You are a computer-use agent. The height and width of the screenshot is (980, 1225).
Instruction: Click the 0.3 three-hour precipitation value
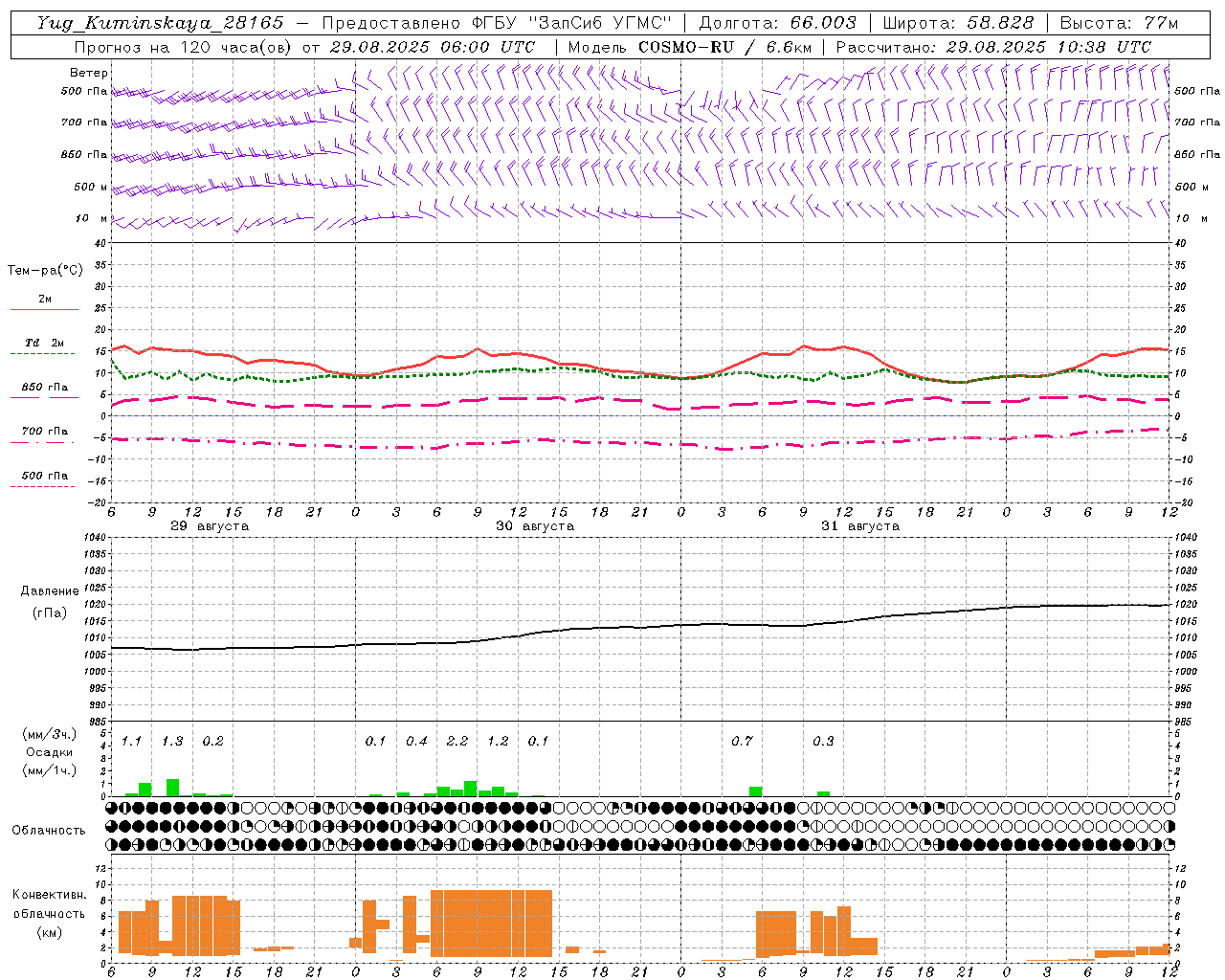tap(823, 742)
